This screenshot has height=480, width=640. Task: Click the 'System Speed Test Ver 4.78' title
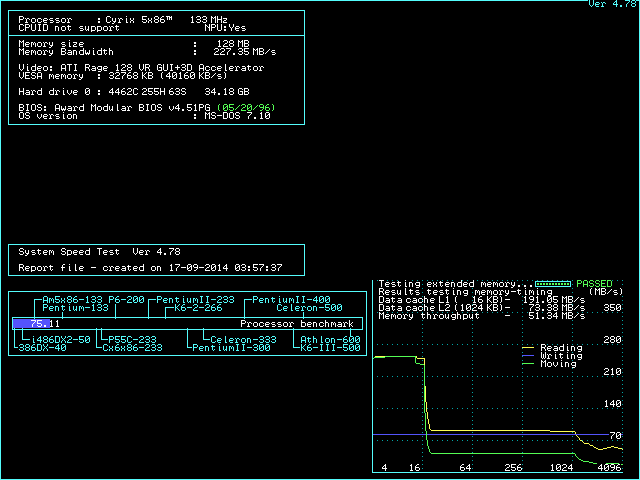tap(100, 252)
